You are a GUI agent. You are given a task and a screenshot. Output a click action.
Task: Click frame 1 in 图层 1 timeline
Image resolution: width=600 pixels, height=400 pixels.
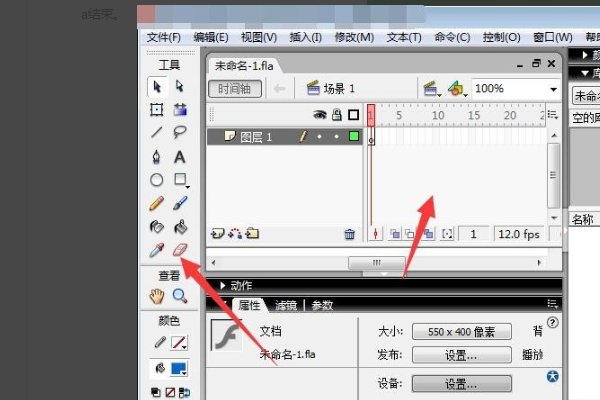[x=371, y=136]
